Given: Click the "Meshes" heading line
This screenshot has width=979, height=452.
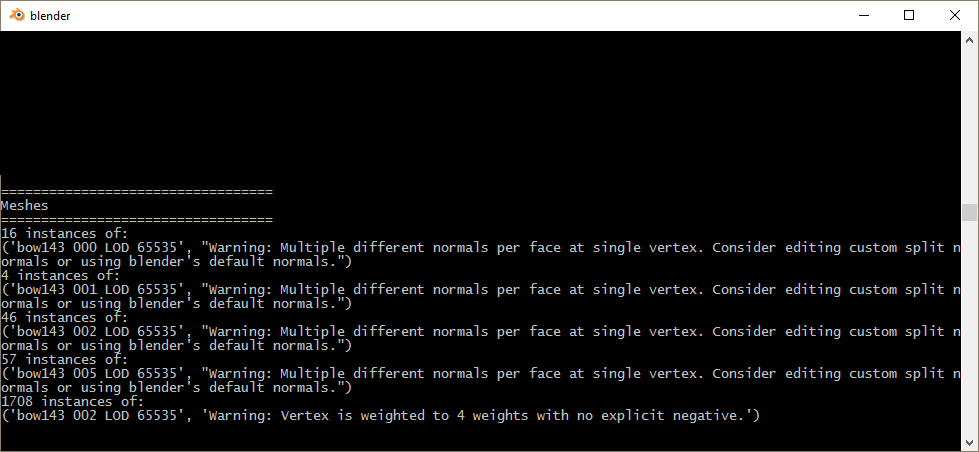Looking at the screenshot, I should click(25, 205).
